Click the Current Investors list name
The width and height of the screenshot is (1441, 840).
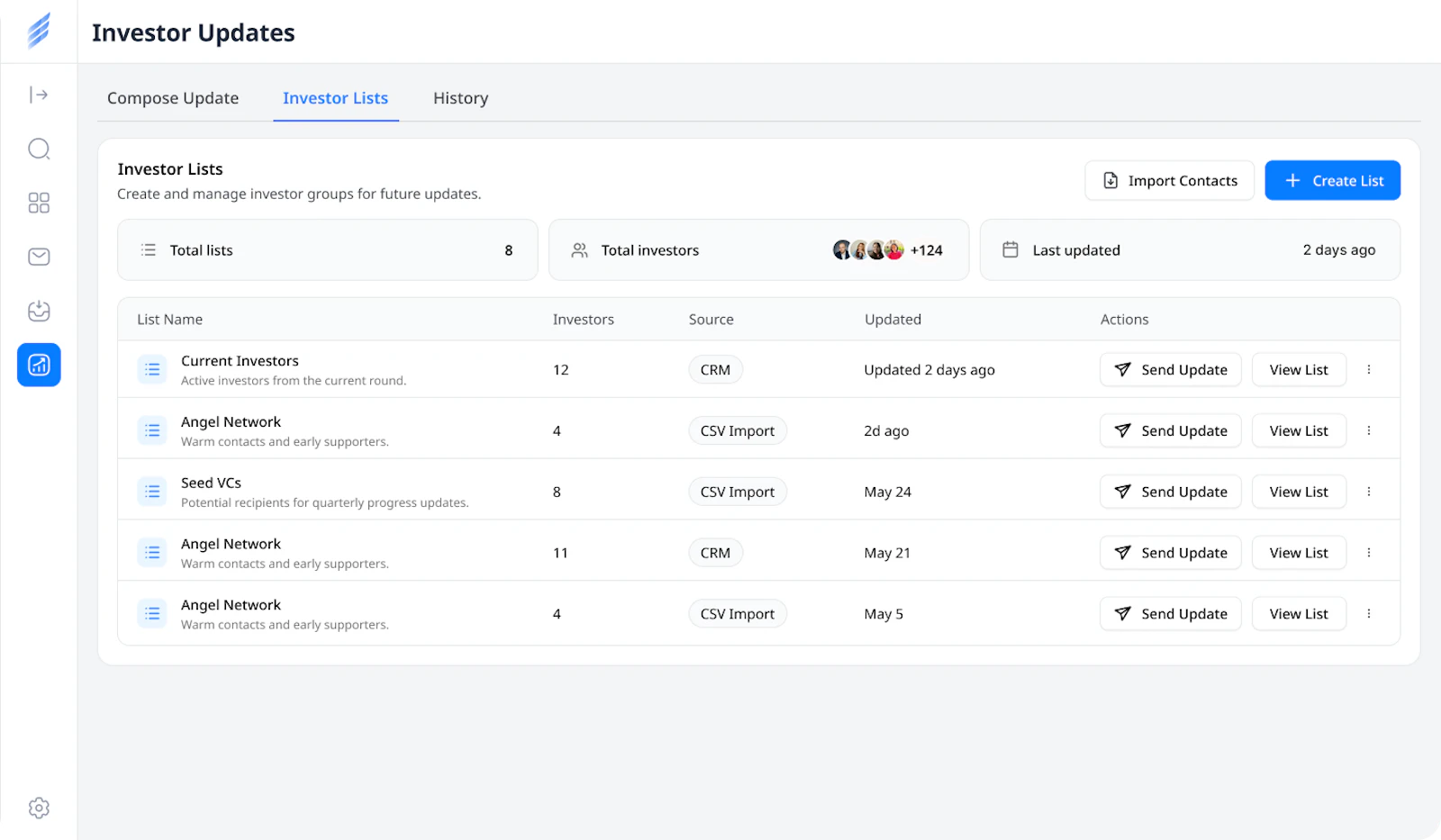tap(240, 361)
